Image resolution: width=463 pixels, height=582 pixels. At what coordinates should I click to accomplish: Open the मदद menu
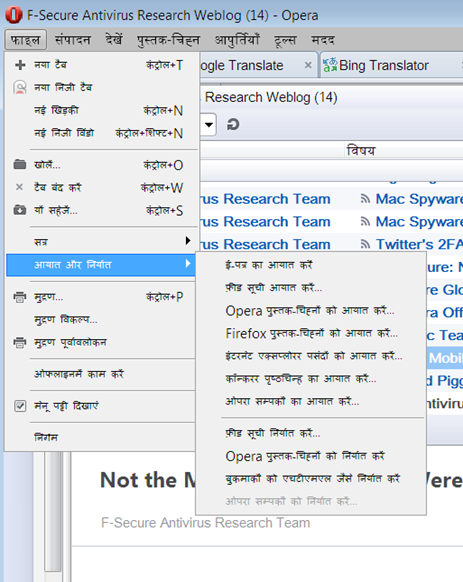(x=323, y=39)
